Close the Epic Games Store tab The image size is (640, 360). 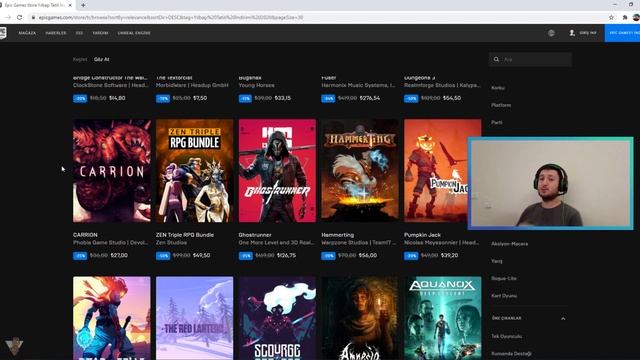click(70, 5)
